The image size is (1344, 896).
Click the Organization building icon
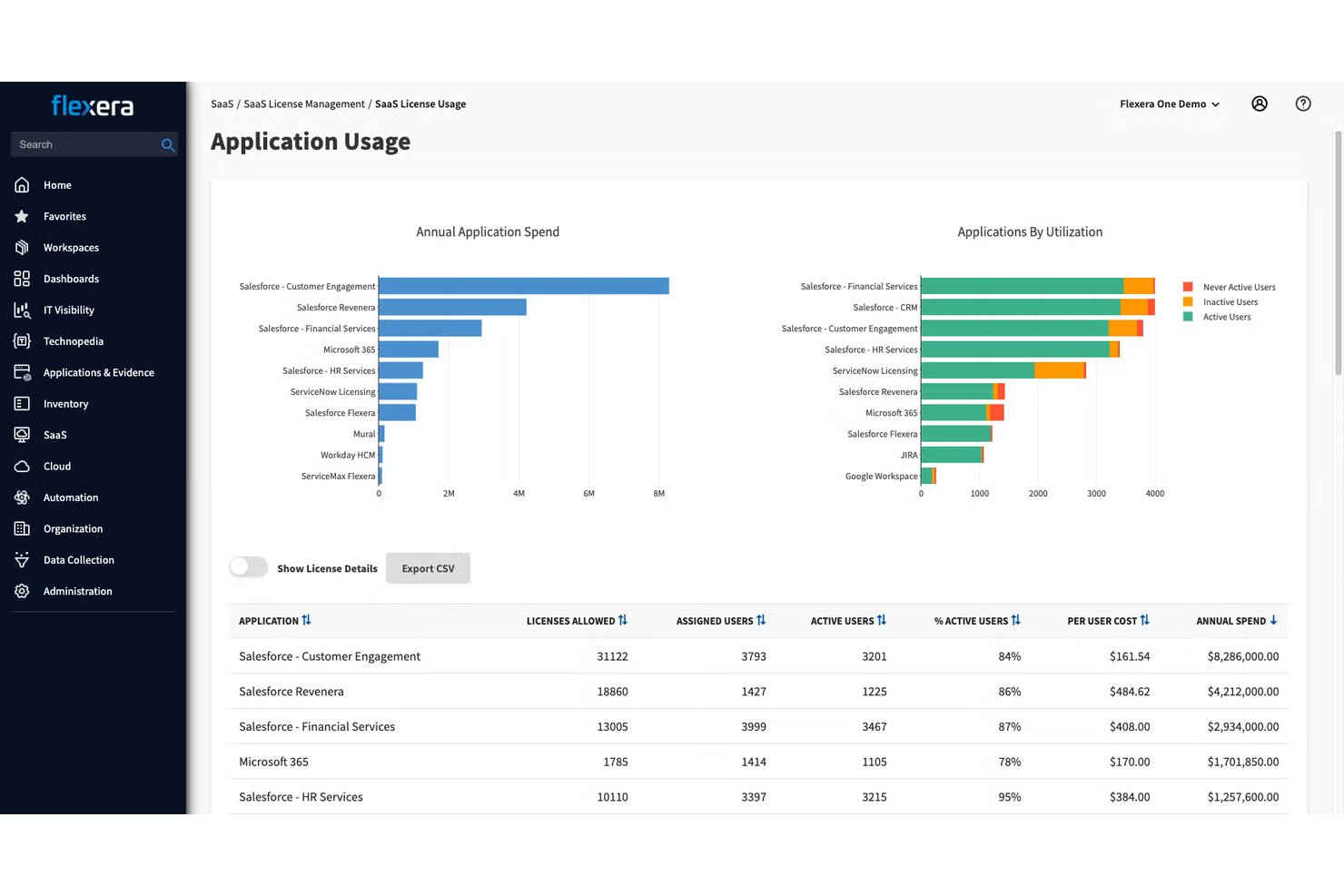pyautogui.click(x=22, y=528)
